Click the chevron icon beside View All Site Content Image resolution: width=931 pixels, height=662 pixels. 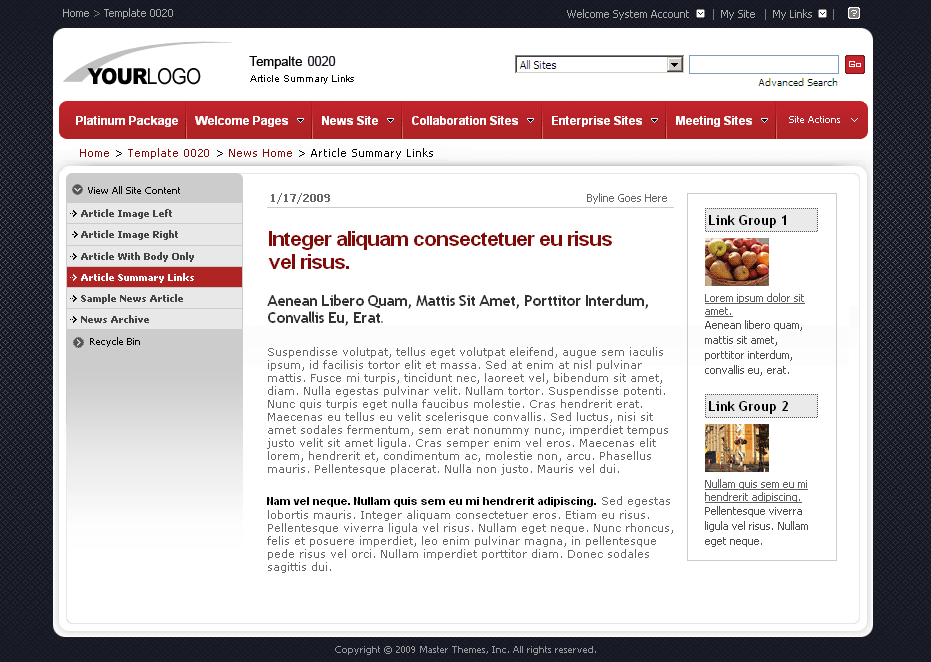(78, 188)
